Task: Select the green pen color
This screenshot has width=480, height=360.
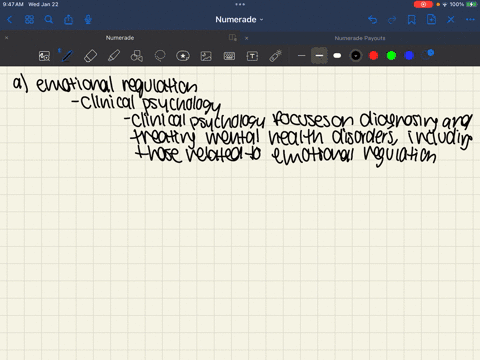Action: (391, 56)
